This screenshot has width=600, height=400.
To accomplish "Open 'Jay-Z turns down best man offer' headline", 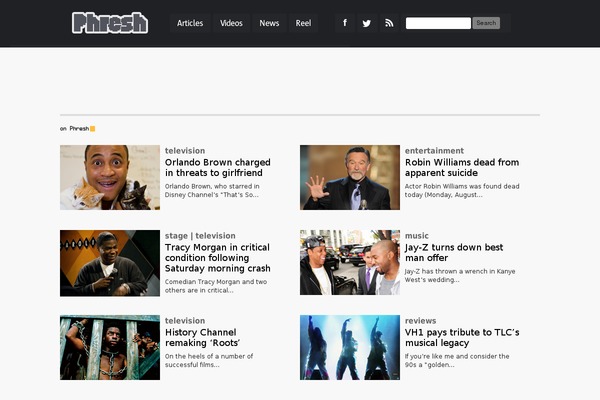I will [x=454, y=252].
